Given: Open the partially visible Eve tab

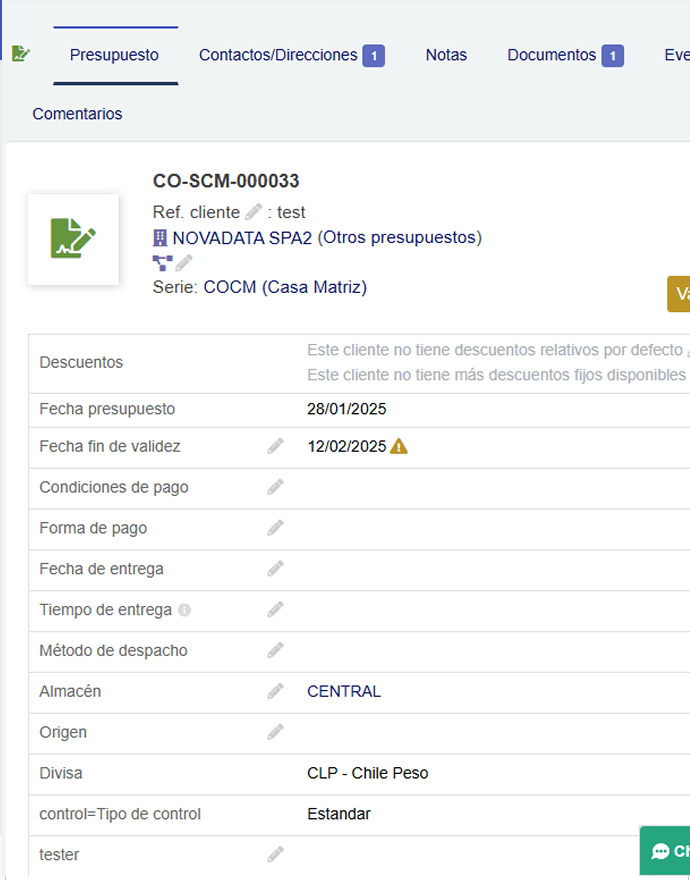Looking at the screenshot, I should click(x=677, y=55).
